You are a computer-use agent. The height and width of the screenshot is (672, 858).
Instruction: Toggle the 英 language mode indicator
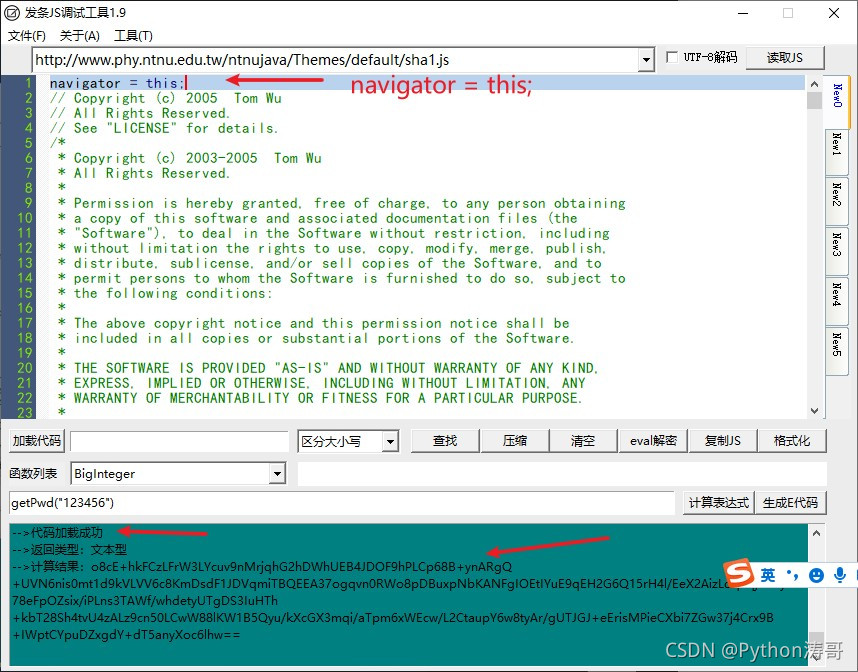coord(768,575)
